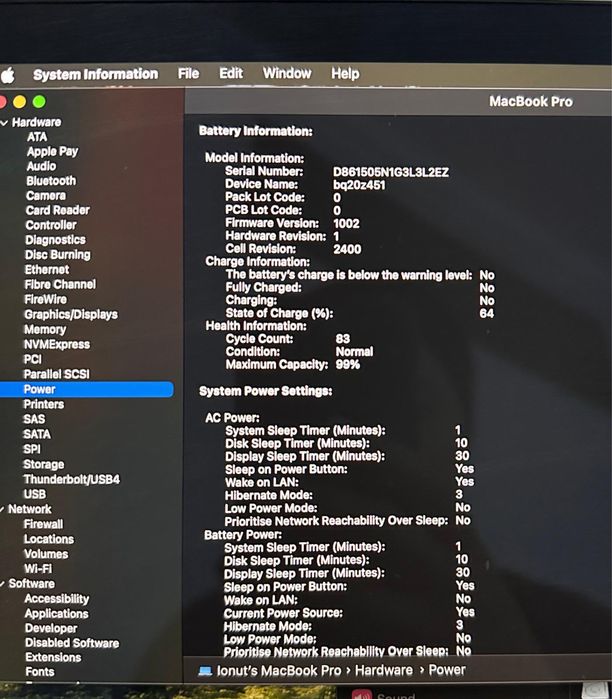Select Firewall under Network
This screenshot has width=612, height=699.
[x=43, y=524]
